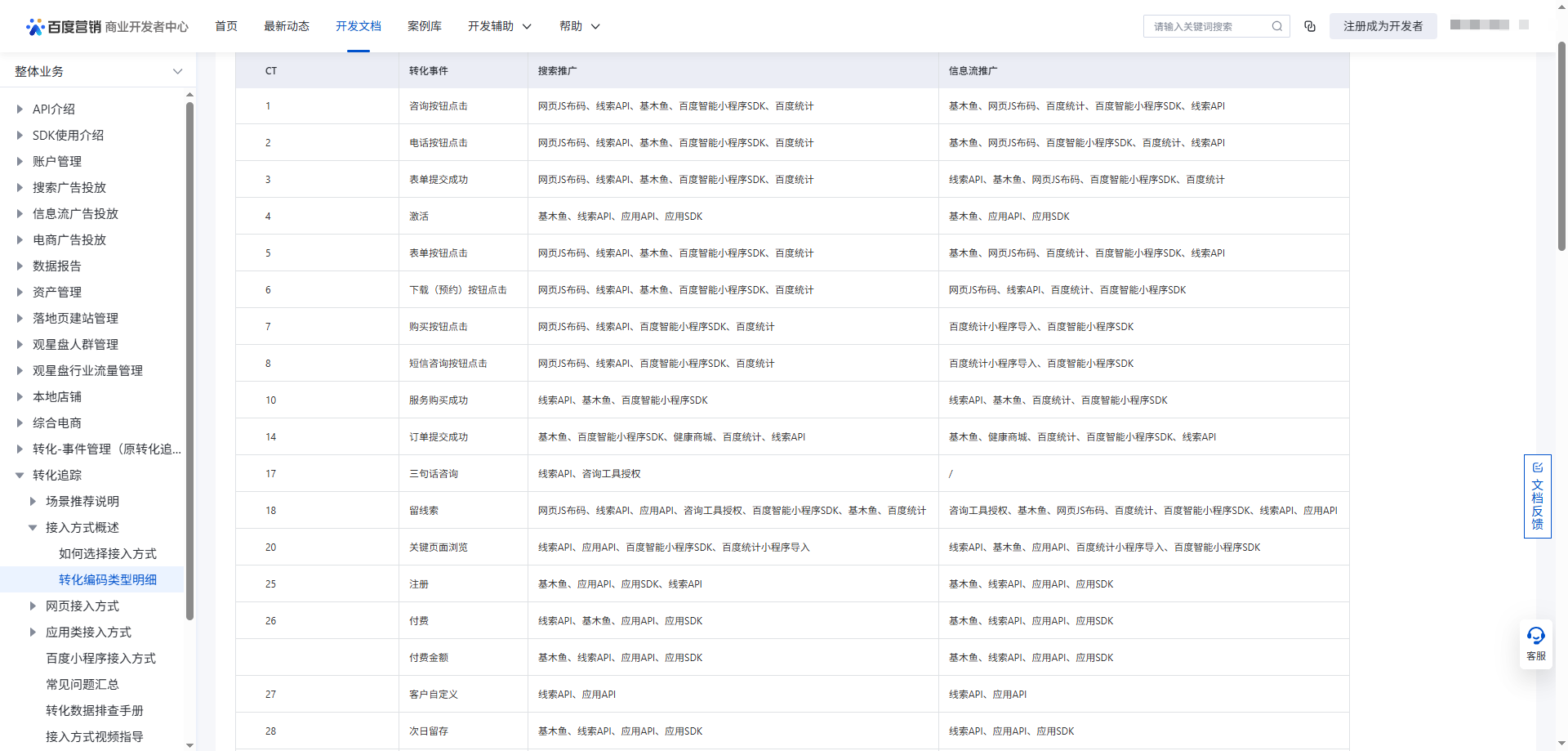Expand the 网页接入方式 subsection
The height and width of the screenshot is (751, 1568).
(x=33, y=606)
